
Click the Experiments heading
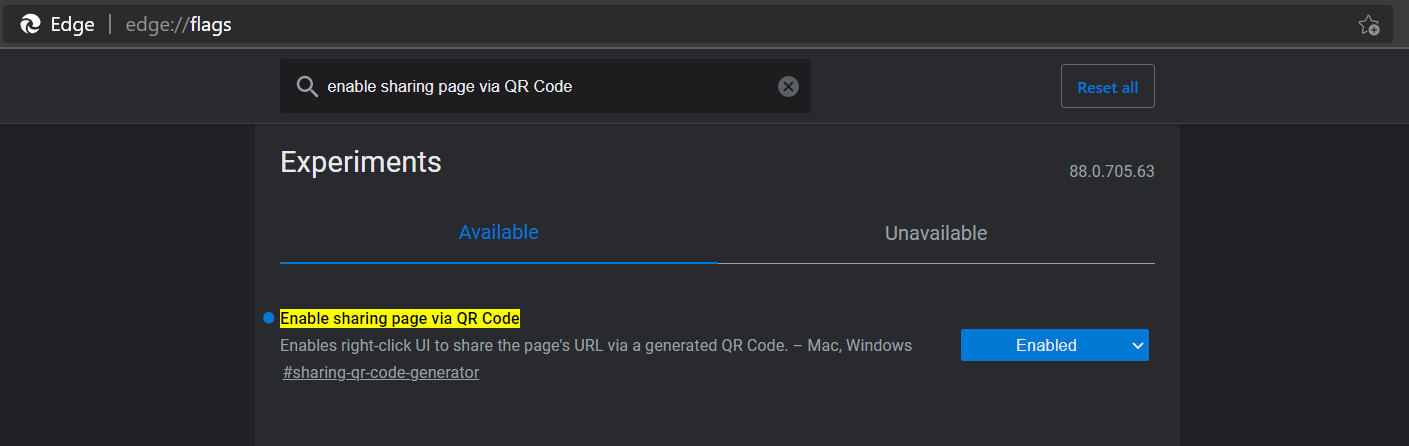pos(360,162)
